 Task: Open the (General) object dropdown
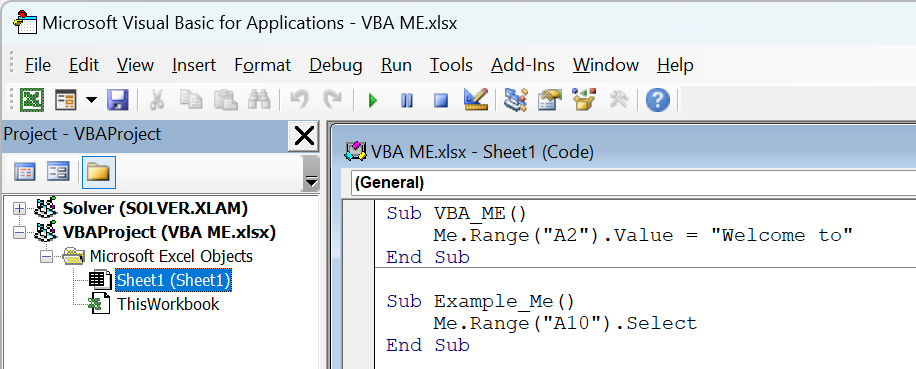click(x=633, y=183)
